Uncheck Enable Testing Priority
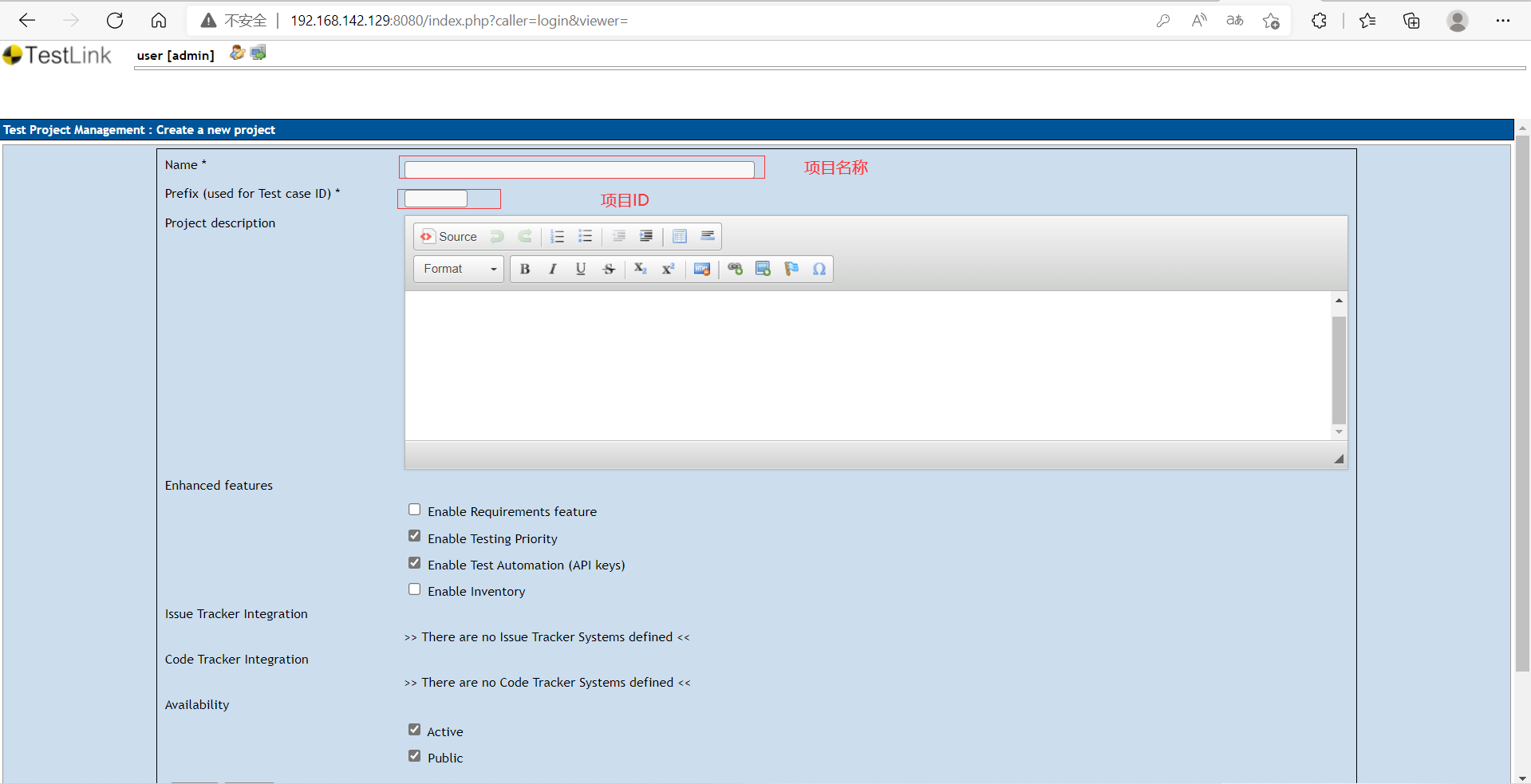The width and height of the screenshot is (1531, 784). [414, 536]
